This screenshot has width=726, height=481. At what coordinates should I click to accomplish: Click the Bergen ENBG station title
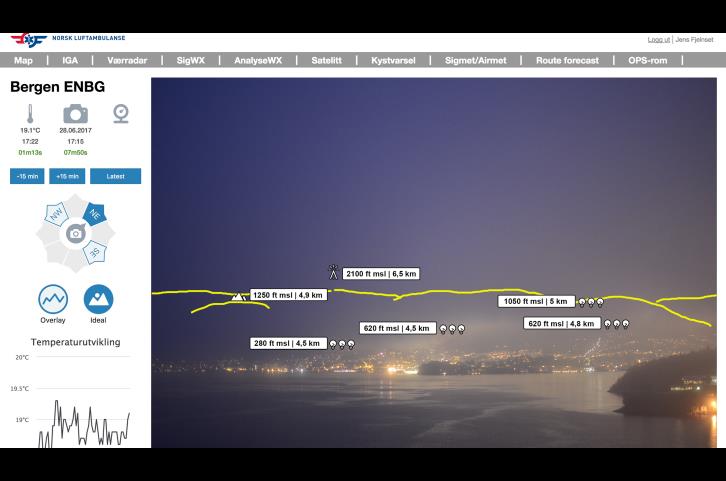57,87
